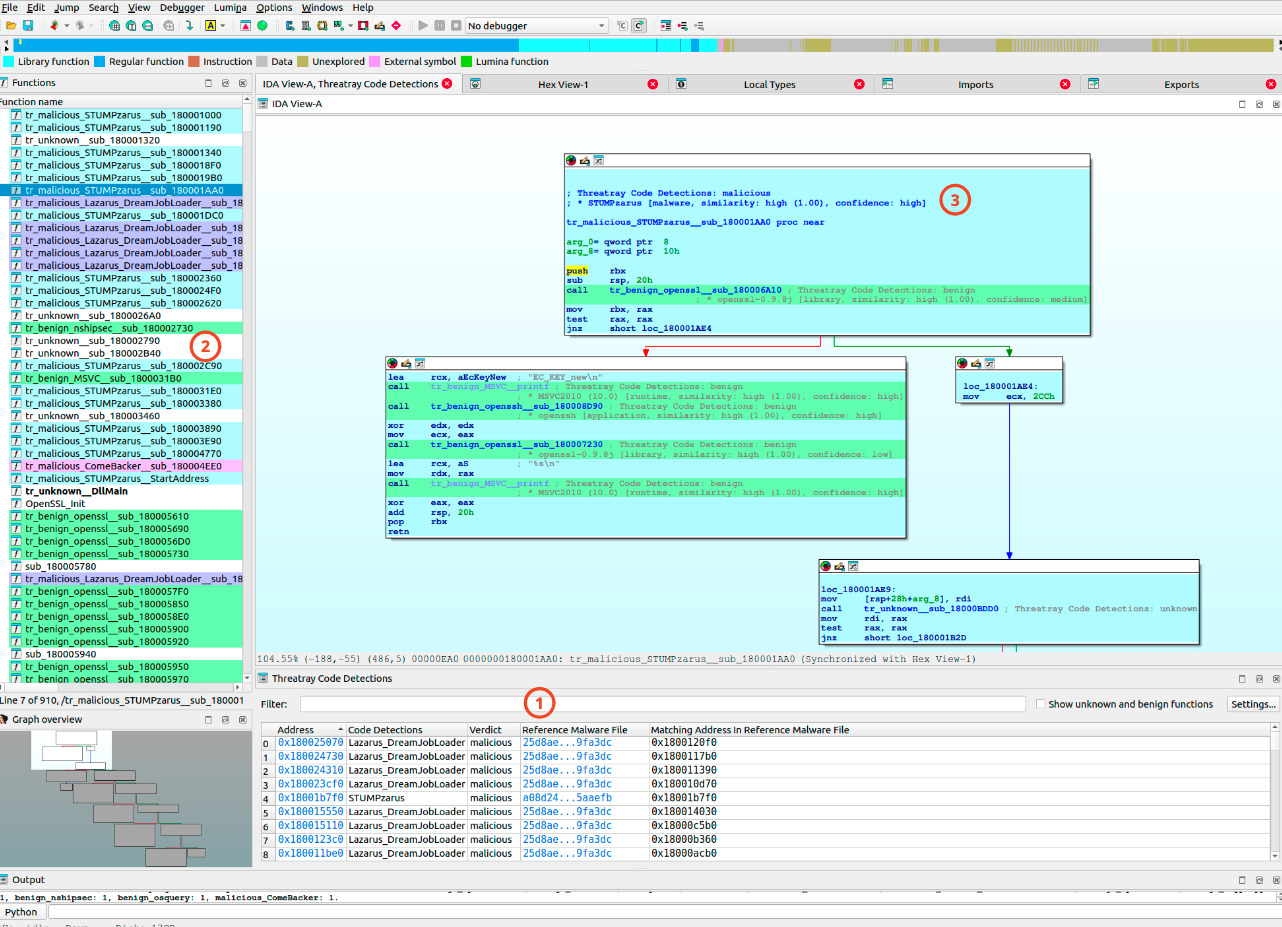Sort by the Verdict column header
1282x927 pixels.
coord(493,730)
